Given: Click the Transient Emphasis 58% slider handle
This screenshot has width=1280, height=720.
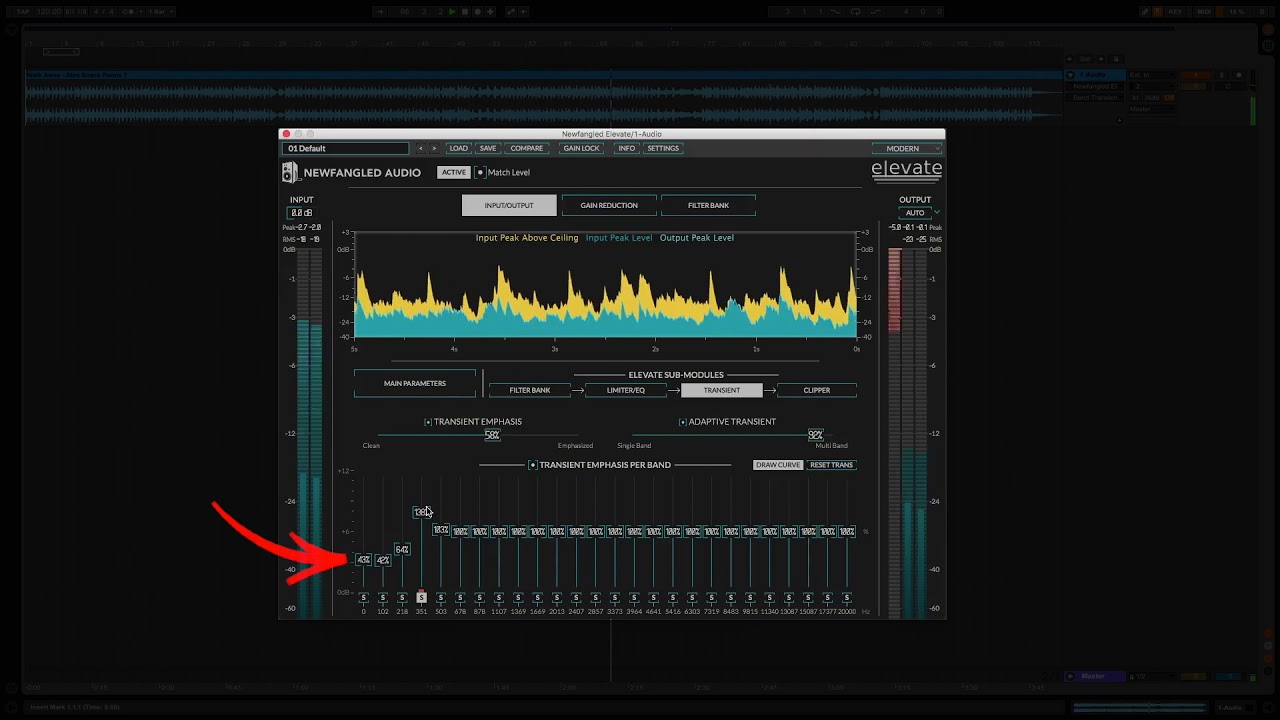Looking at the screenshot, I should tap(492, 435).
